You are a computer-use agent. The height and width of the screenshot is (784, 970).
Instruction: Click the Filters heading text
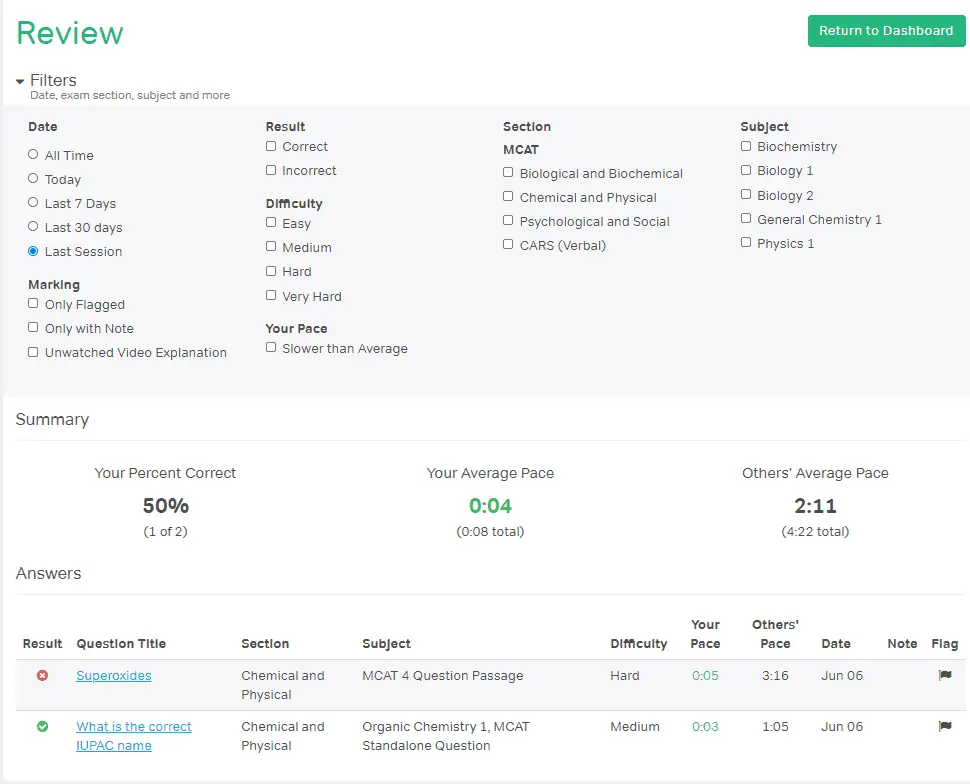pos(53,80)
